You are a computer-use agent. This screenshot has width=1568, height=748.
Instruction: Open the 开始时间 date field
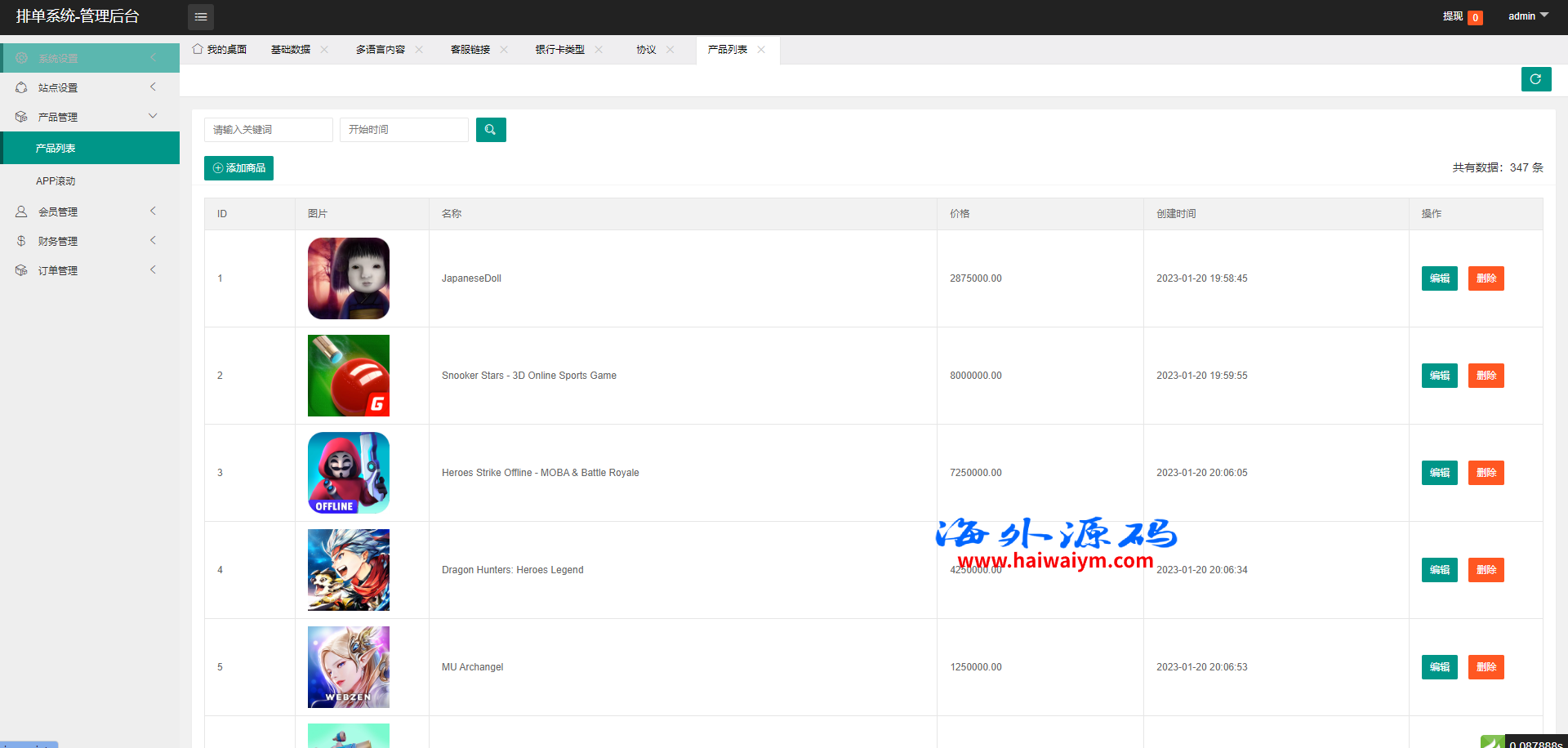[403, 130]
